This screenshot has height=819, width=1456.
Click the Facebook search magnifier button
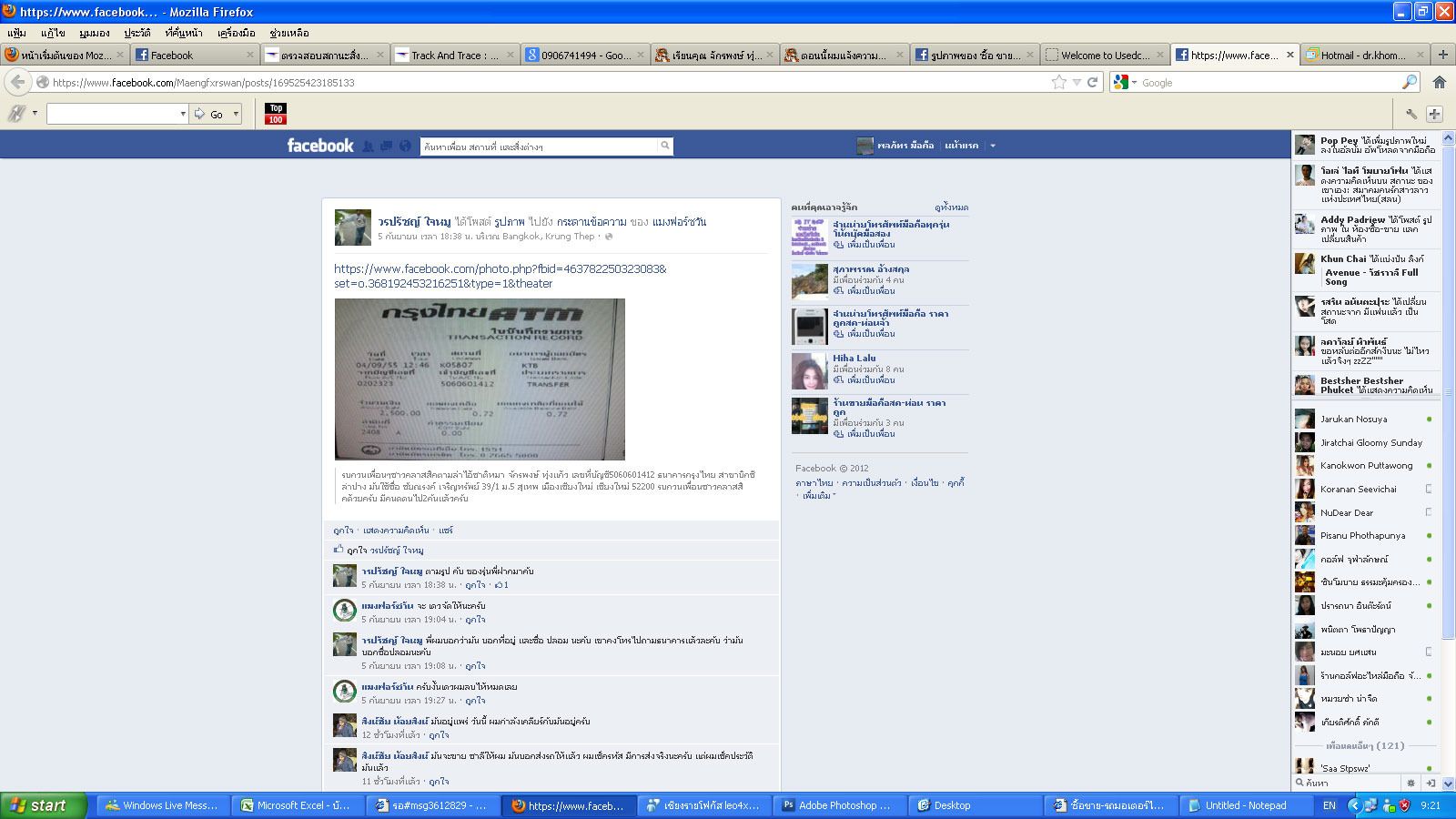coord(665,146)
